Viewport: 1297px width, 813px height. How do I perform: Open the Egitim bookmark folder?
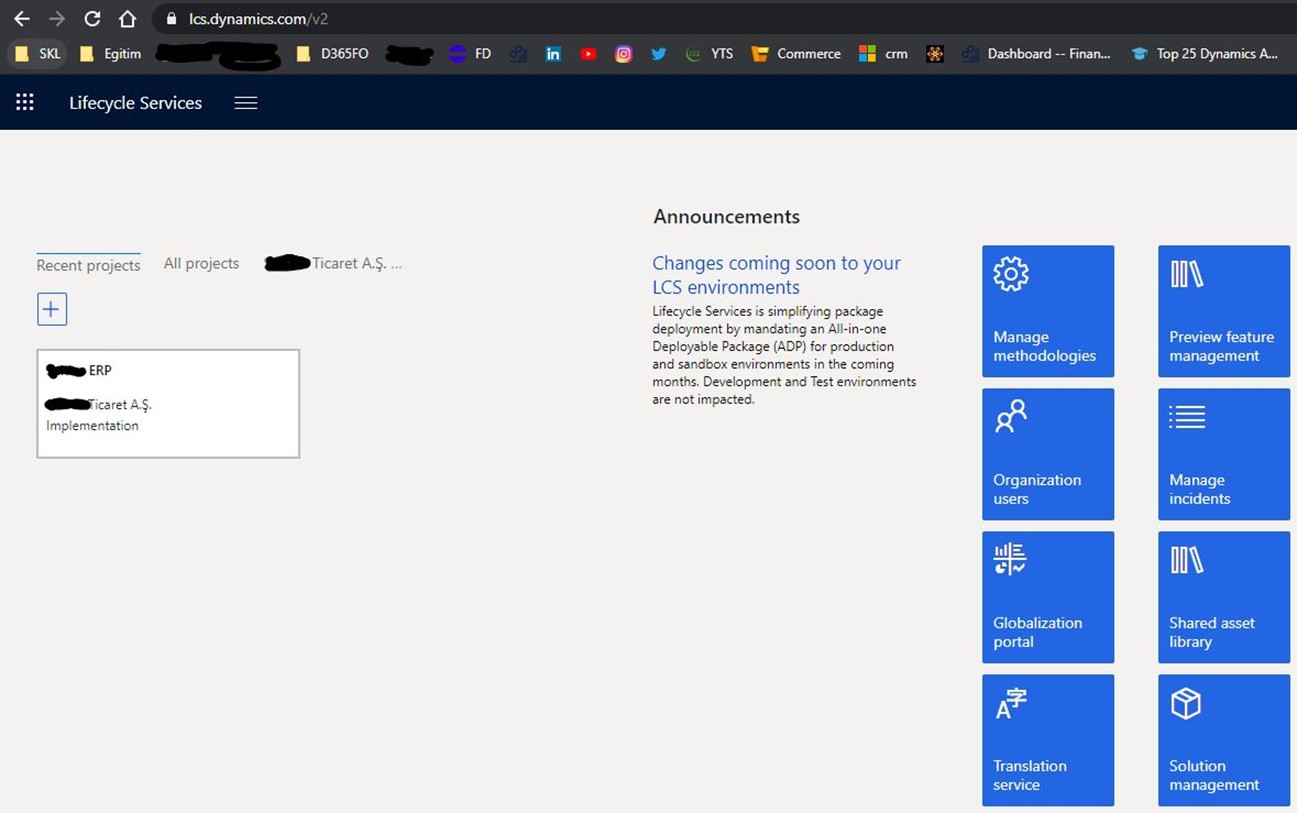pos(110,54)
